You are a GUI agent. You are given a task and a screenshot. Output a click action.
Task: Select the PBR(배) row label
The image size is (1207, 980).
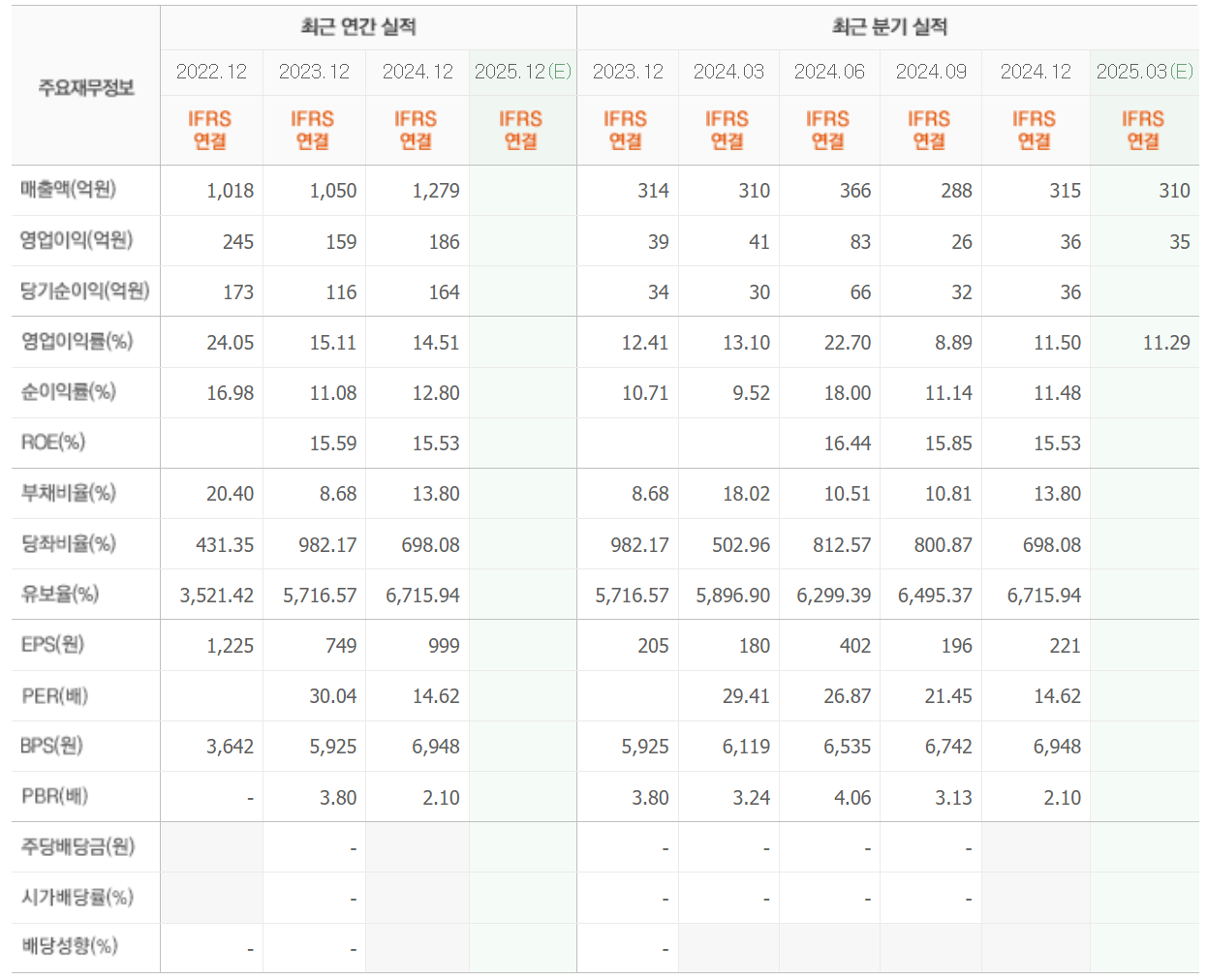tap(55, 796)
